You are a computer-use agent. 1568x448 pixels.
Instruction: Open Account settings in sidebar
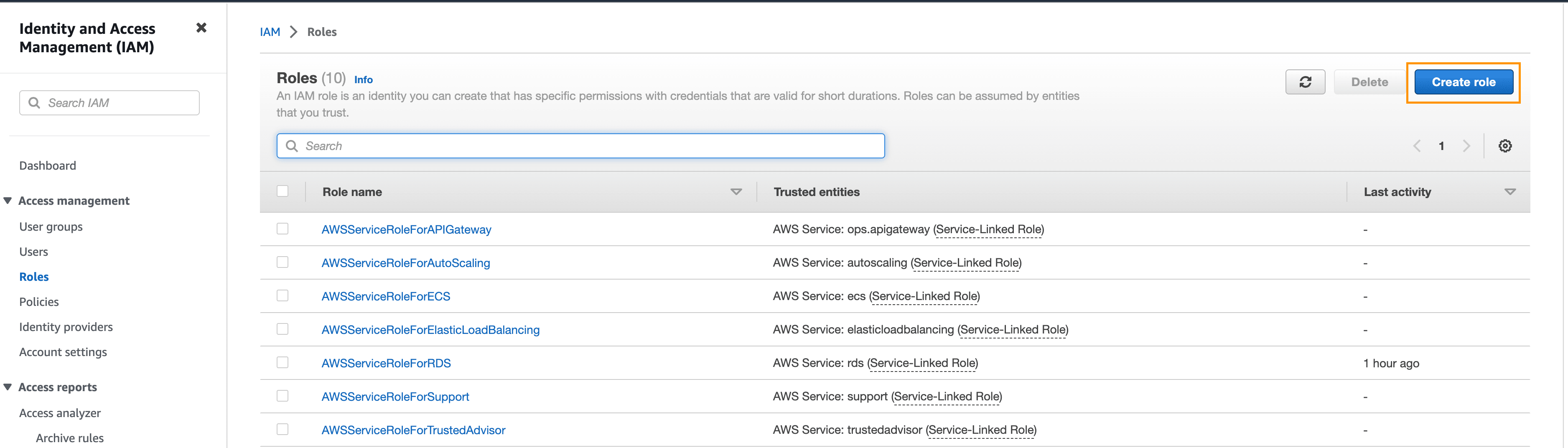tap(63, 352)
